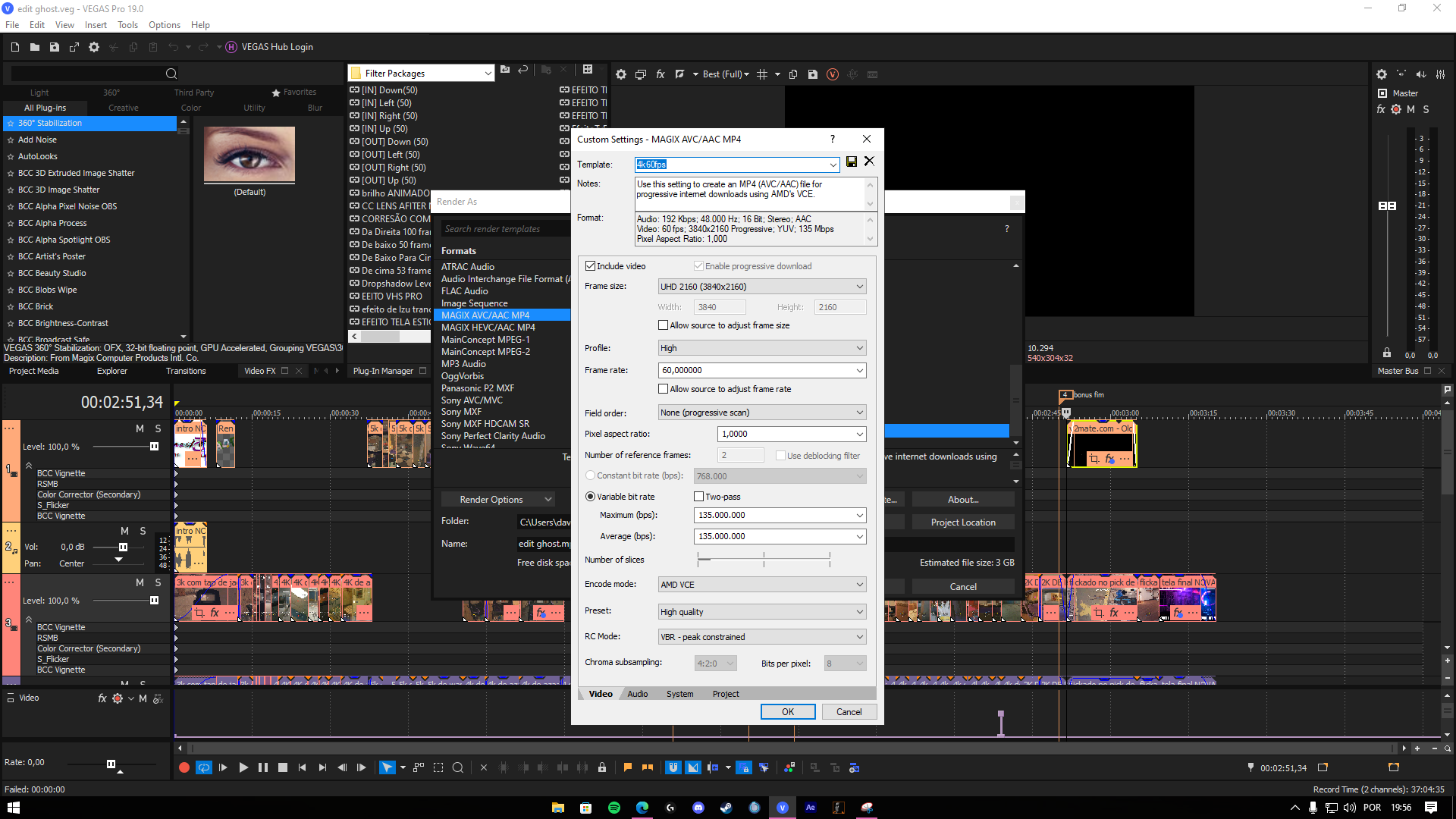Click the lock event icon
The width and height of the screenshot is (1456, 819).
602,767
